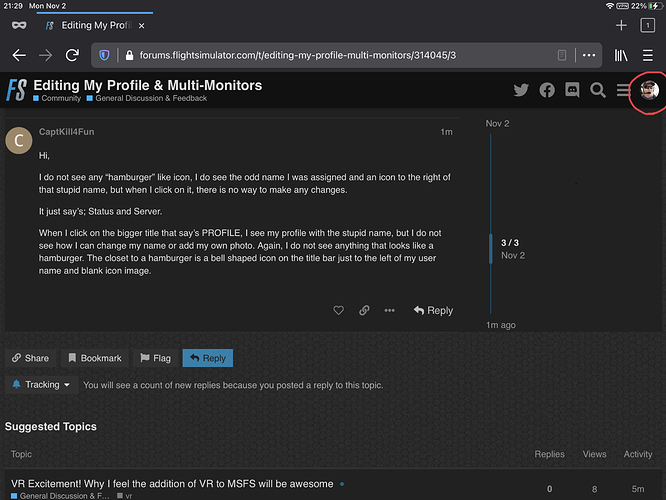Open the Discord link in header

click(572, 90)
